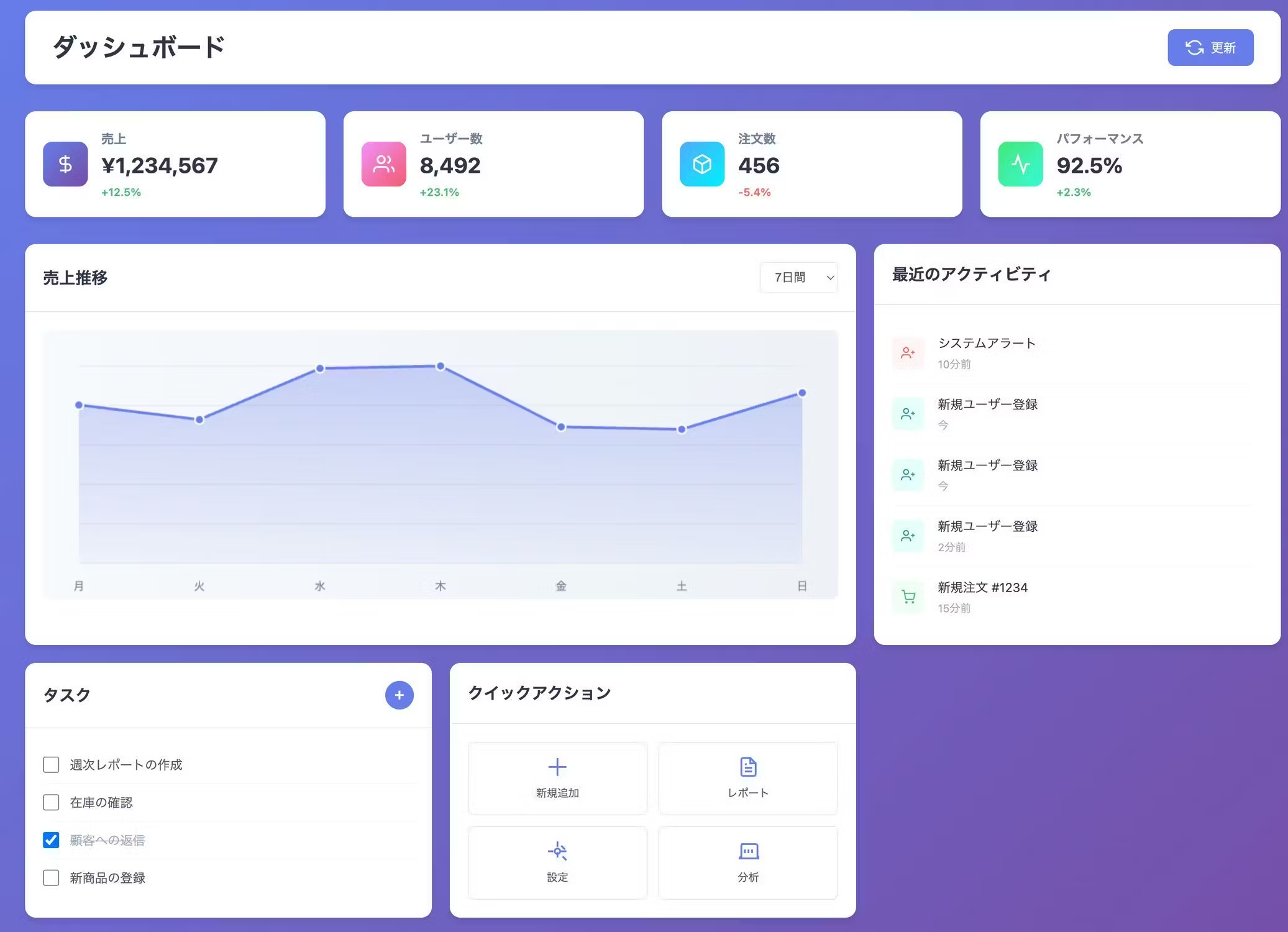Viewport: 1288px width, 932px height.
Task: Mark 新商品の登録 task as done
Action: click(51, 877)
